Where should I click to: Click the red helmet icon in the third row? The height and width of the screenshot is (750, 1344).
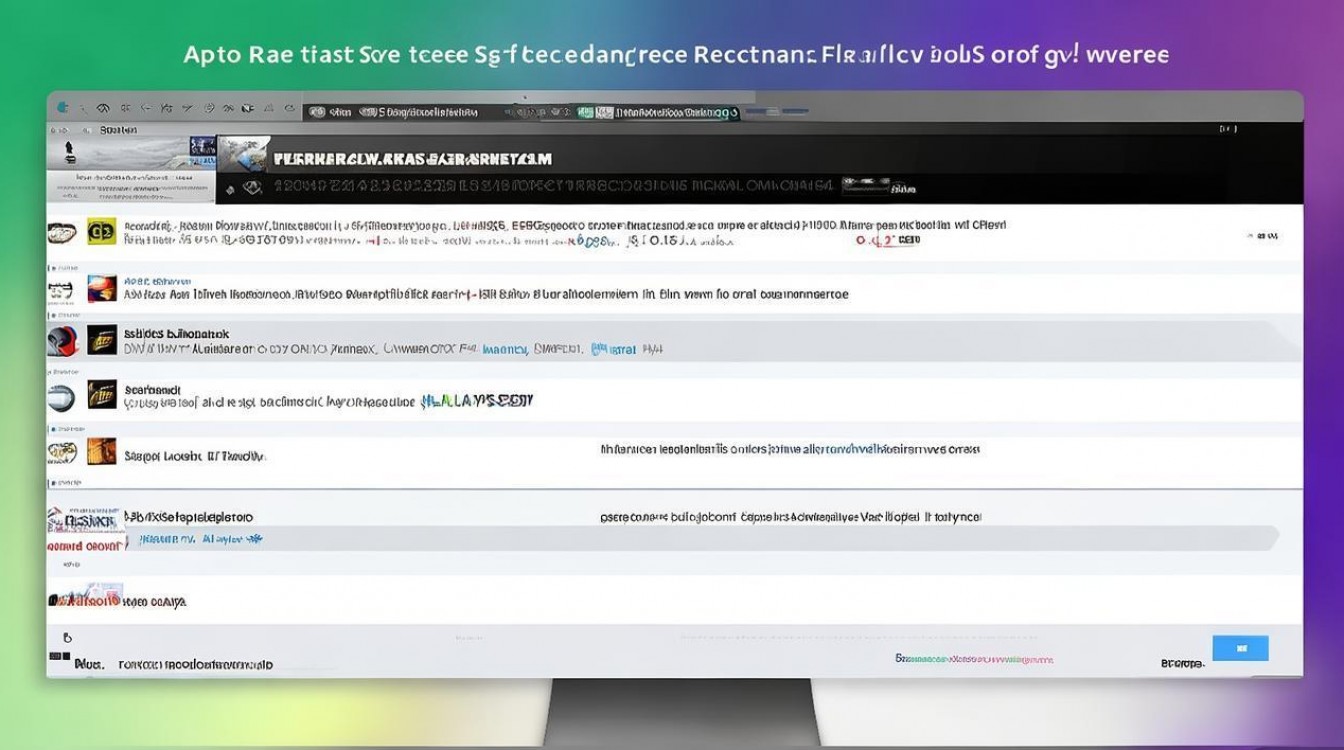pyautogui.click(x=62, y=341)
